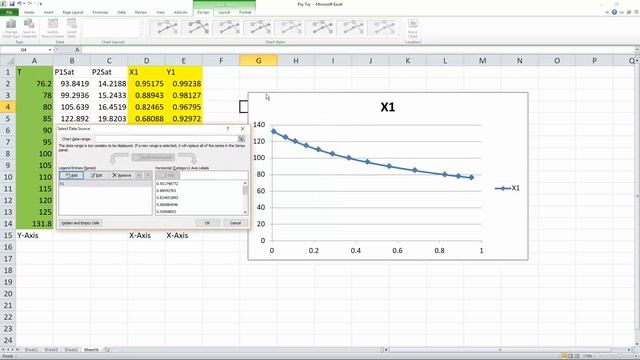Click the Select All corner button
Image resolution: width=640 pixels, height=360 pixels.
(8, 61)
